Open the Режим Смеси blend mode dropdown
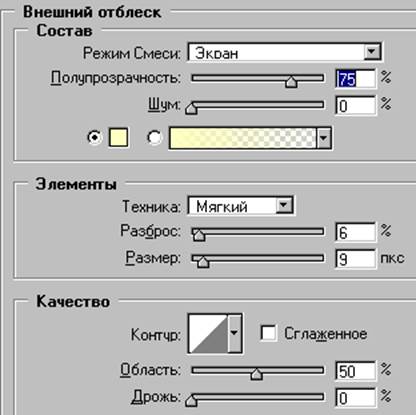 (x=285, y=52)
